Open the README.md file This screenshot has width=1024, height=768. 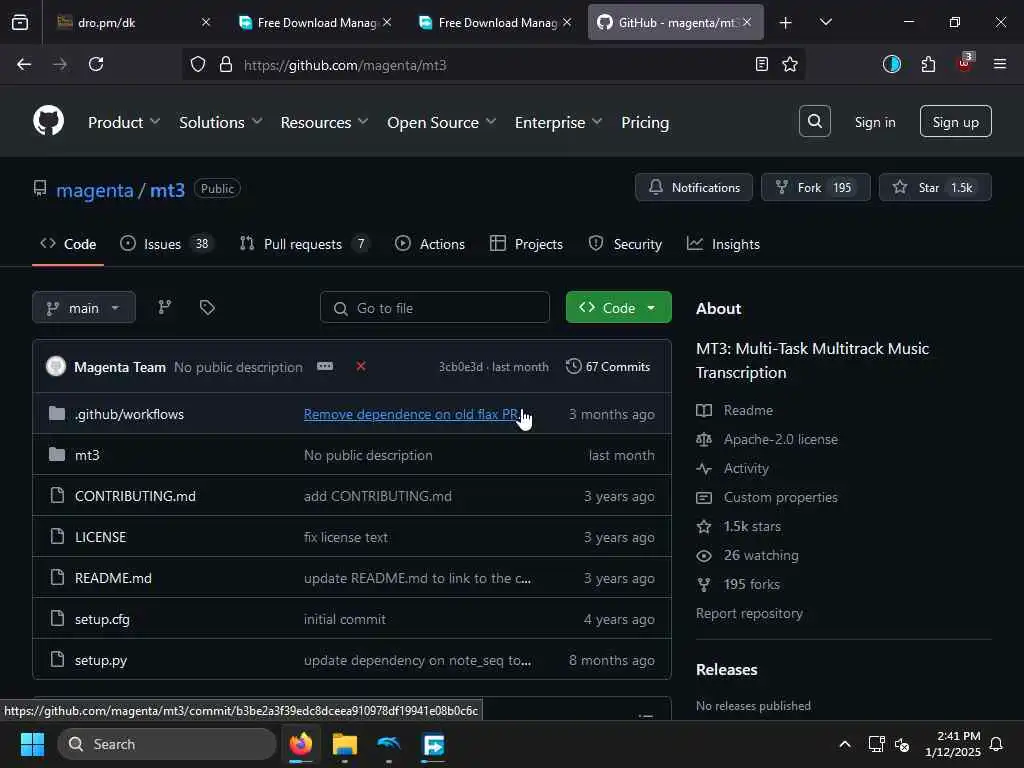[x=113, y=578]
